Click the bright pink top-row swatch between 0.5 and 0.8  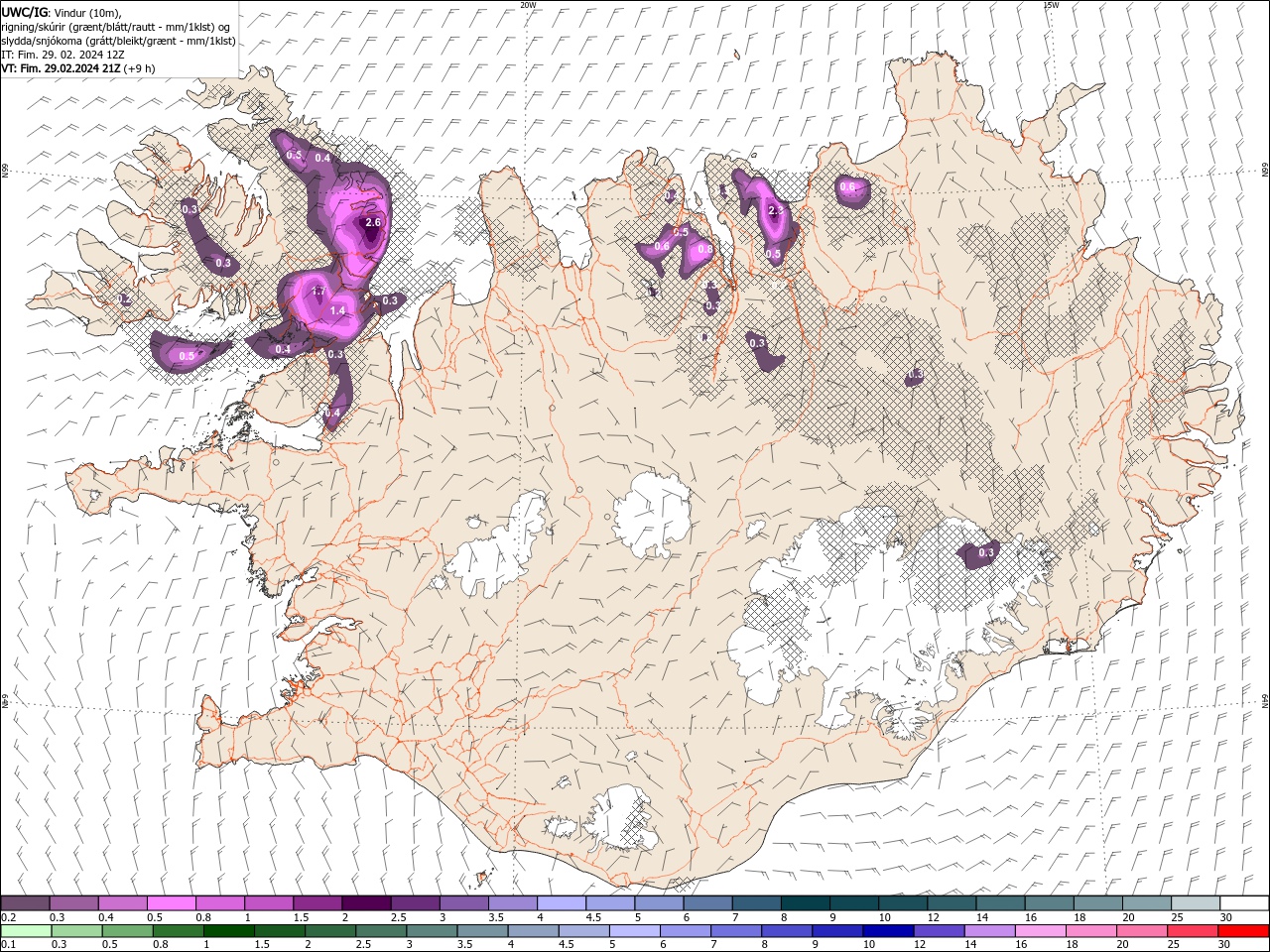click(x=171, y=903)
